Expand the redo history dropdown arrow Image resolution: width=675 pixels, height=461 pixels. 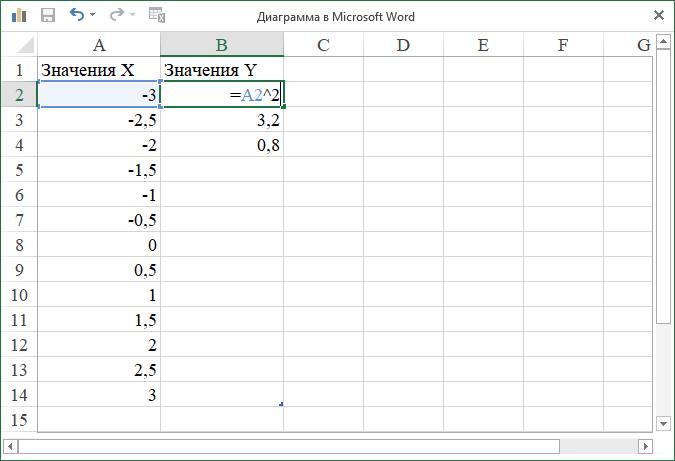132,15
